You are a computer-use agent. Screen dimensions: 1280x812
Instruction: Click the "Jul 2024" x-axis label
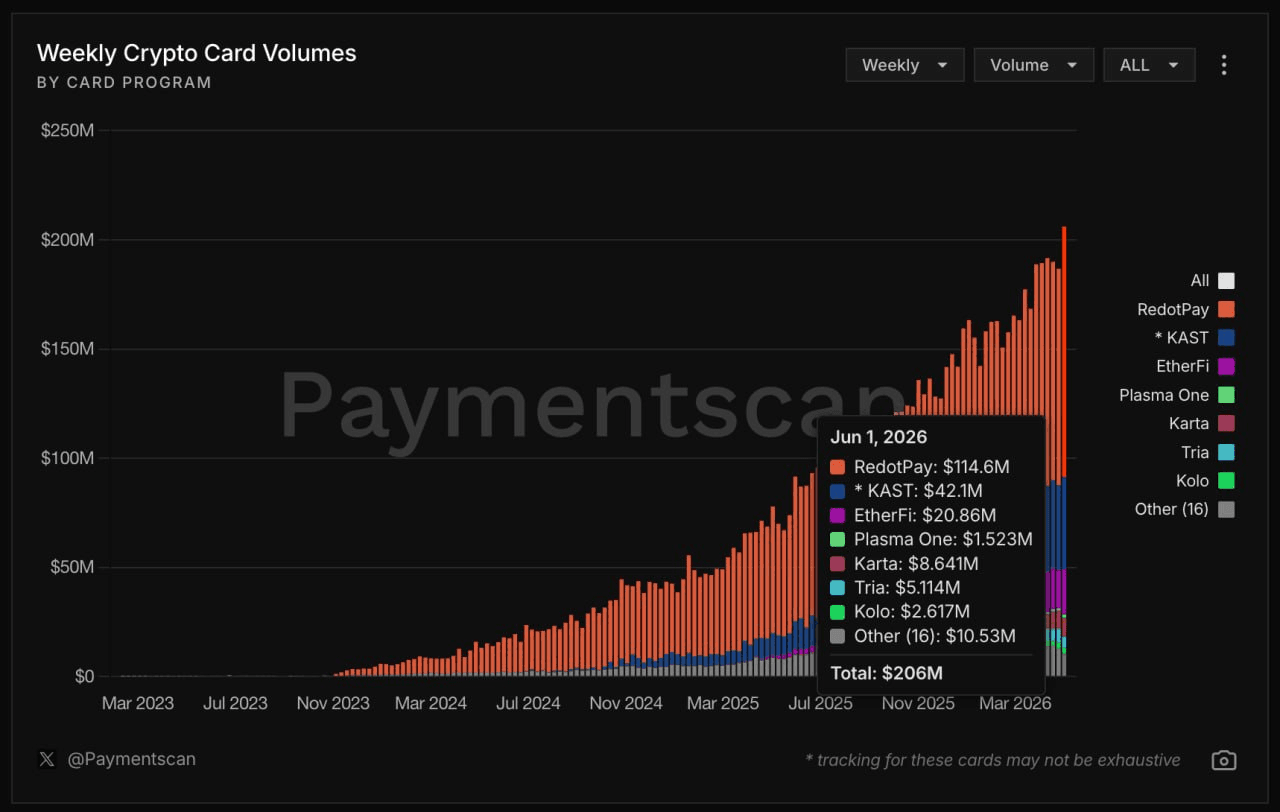[x=529, y=703]
